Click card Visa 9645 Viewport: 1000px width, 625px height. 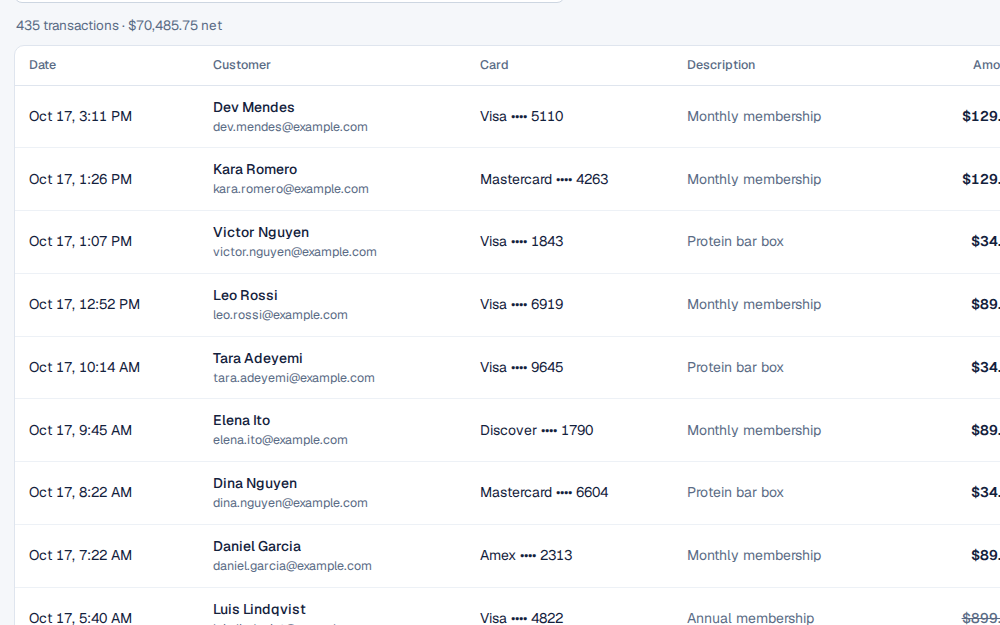pos(522,367)
